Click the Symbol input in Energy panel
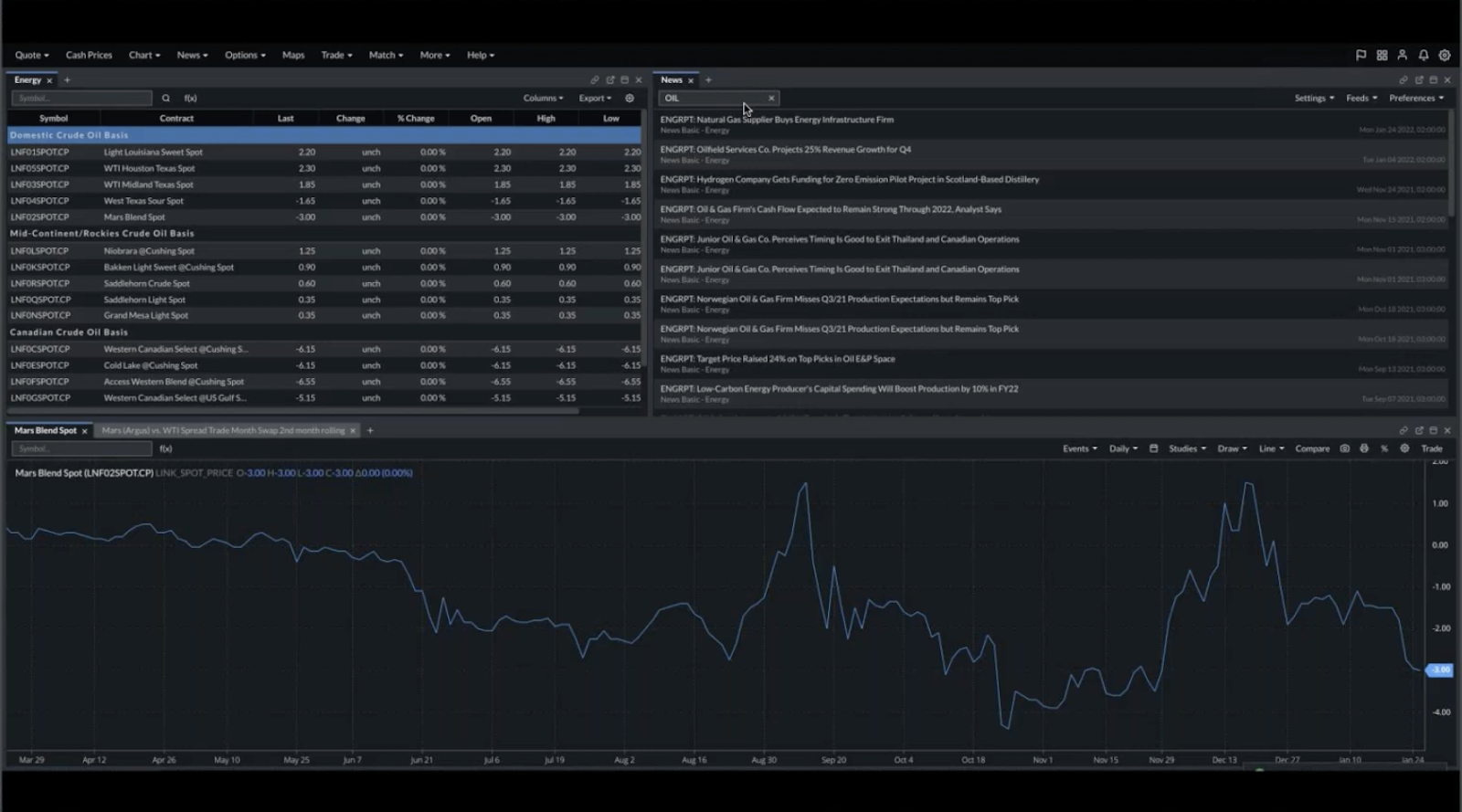1462x812 pixels. click(81, 98)
